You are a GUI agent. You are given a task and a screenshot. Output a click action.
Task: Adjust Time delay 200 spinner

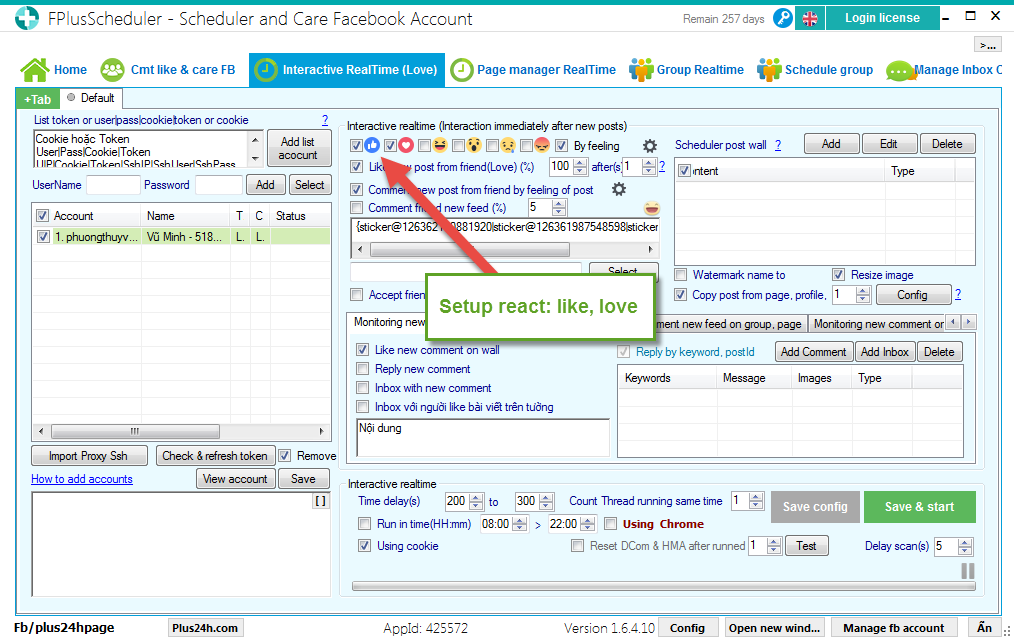(477, 501)
